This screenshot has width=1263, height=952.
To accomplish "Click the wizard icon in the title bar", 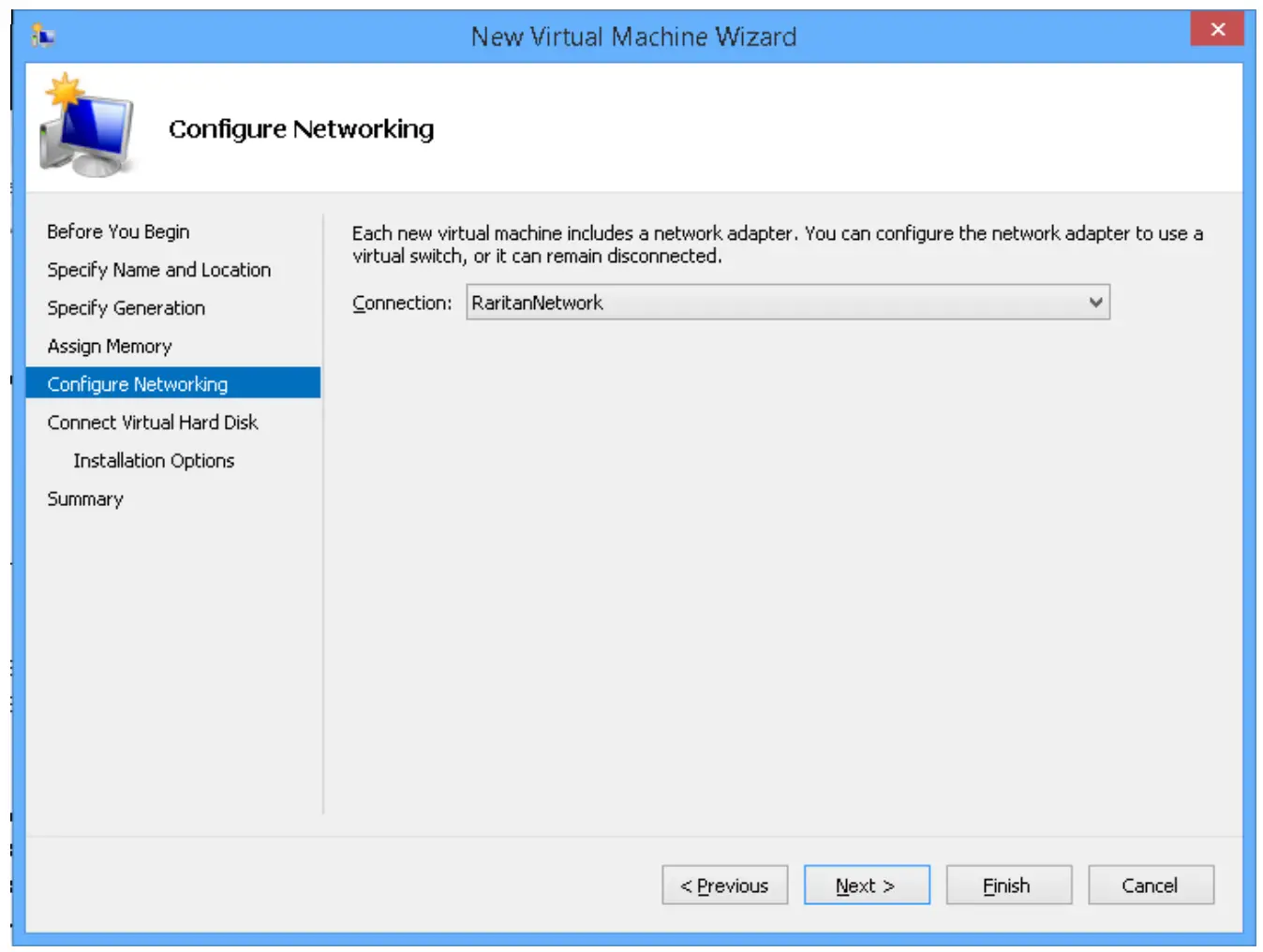I will coord(43,37).
